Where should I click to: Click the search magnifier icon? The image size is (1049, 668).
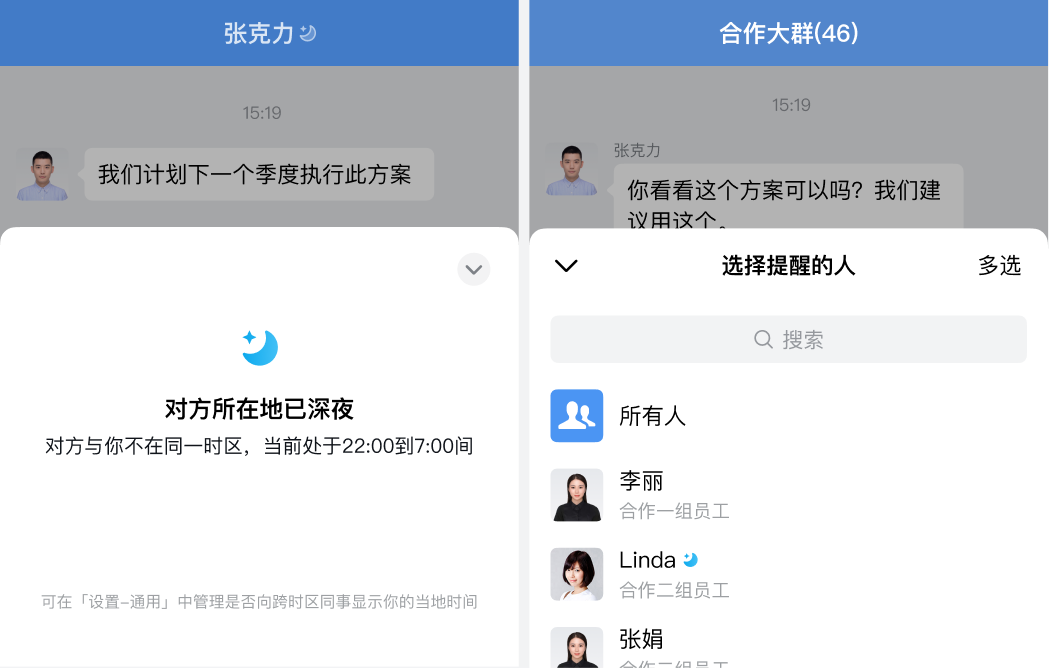[763, 339]
